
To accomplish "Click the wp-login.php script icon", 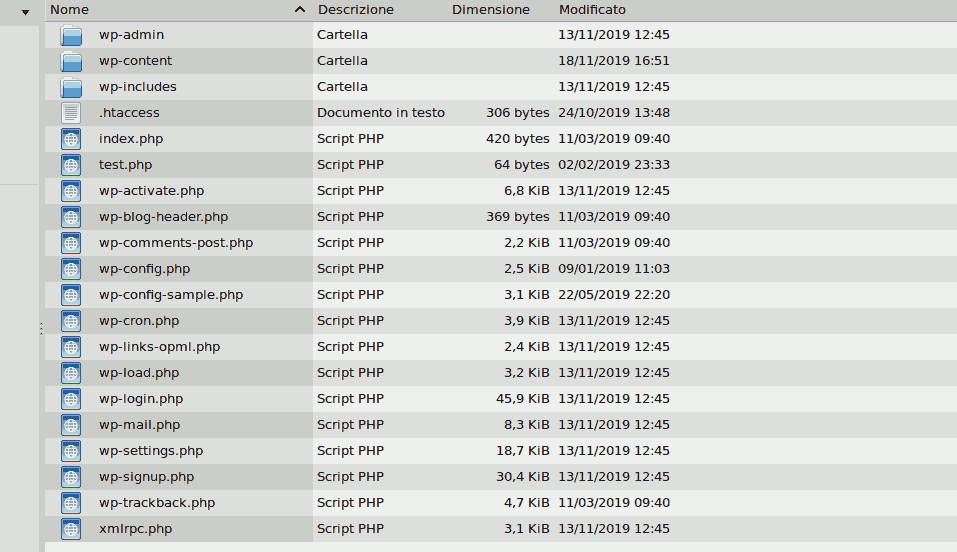I will pos(71,399).
